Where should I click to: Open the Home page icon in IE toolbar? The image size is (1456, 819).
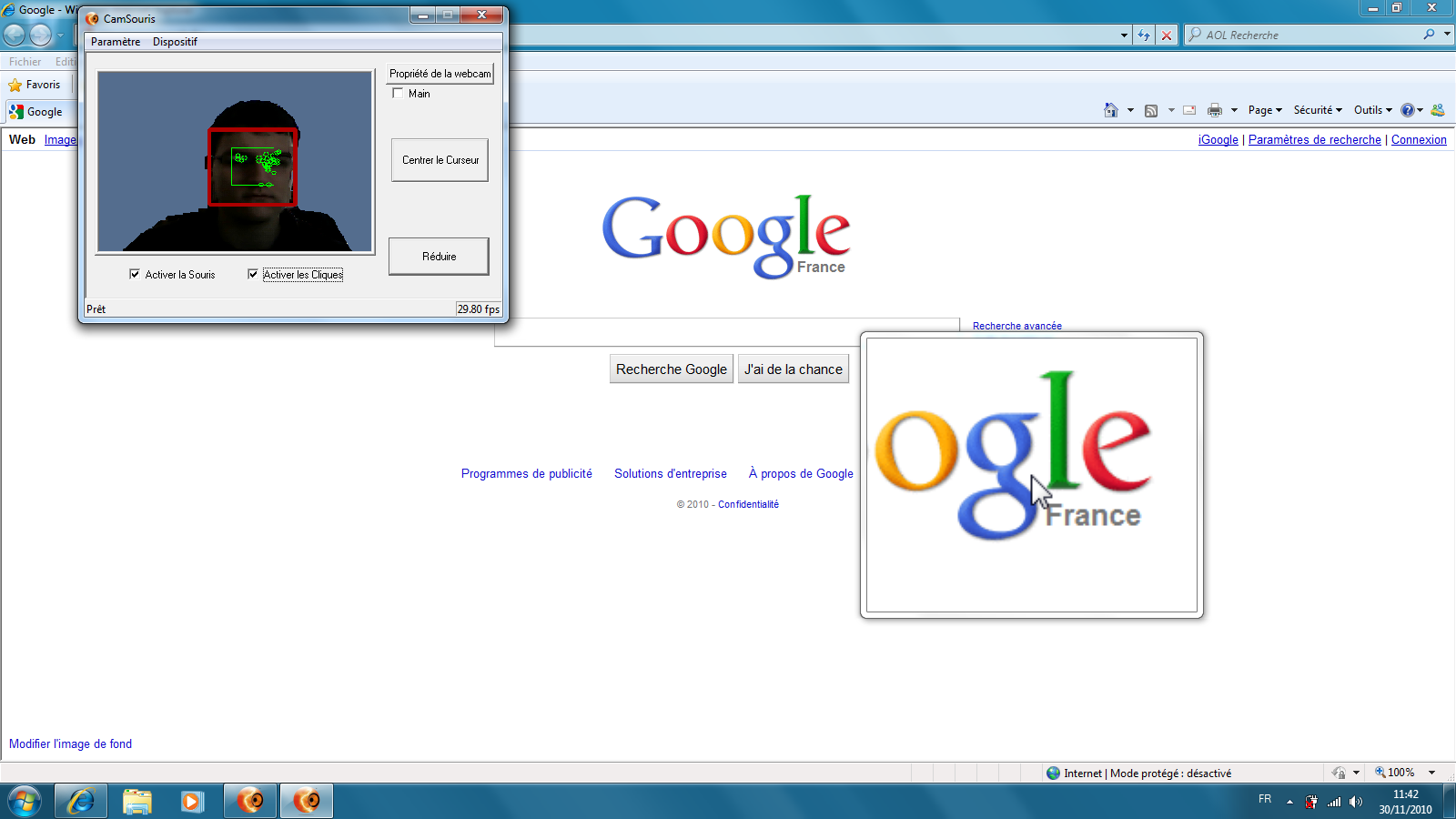[x=1110, y=110]
